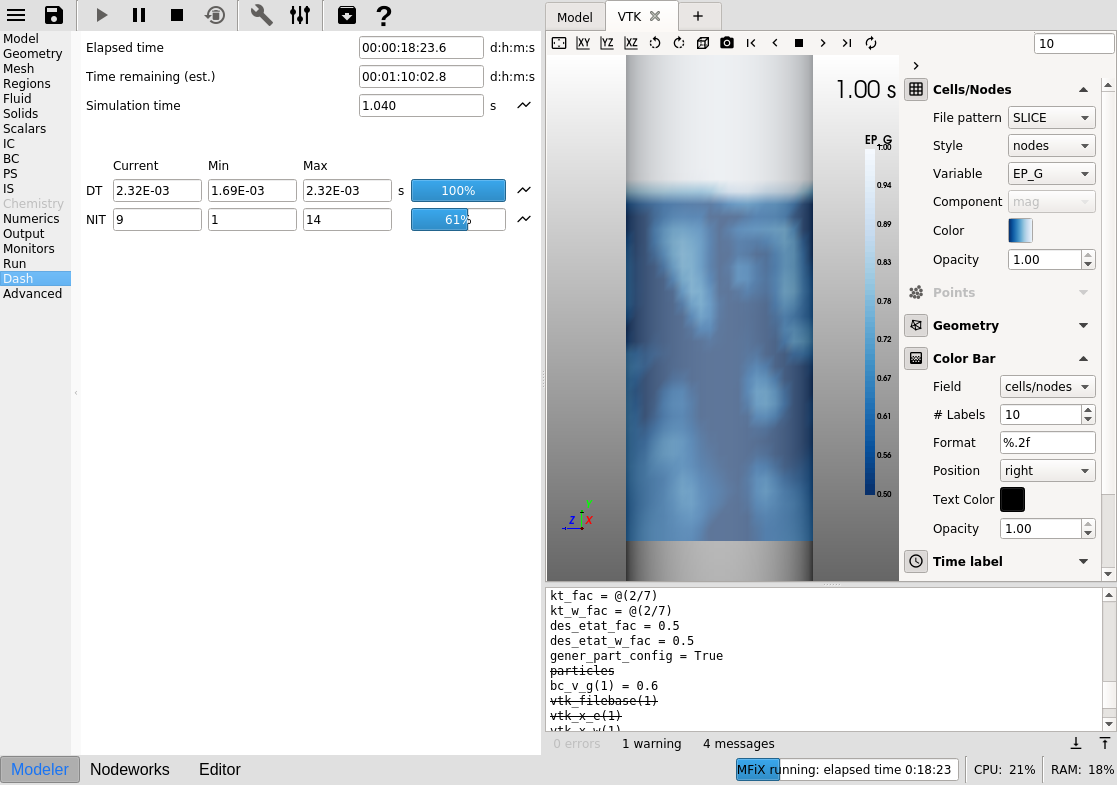Jump to the last VTK frame
Screen dimensions: 1117x785
click(847, 43)
